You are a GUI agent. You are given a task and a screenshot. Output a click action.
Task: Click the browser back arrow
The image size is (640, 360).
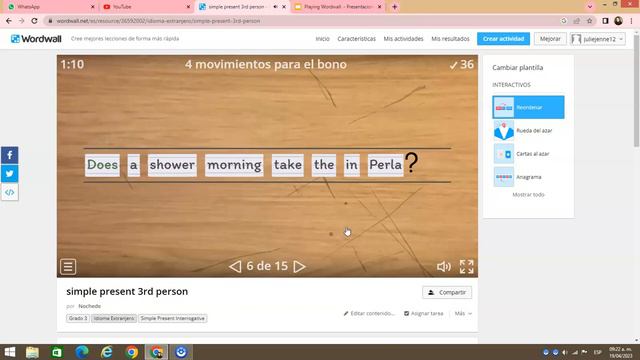pos(9,21)
